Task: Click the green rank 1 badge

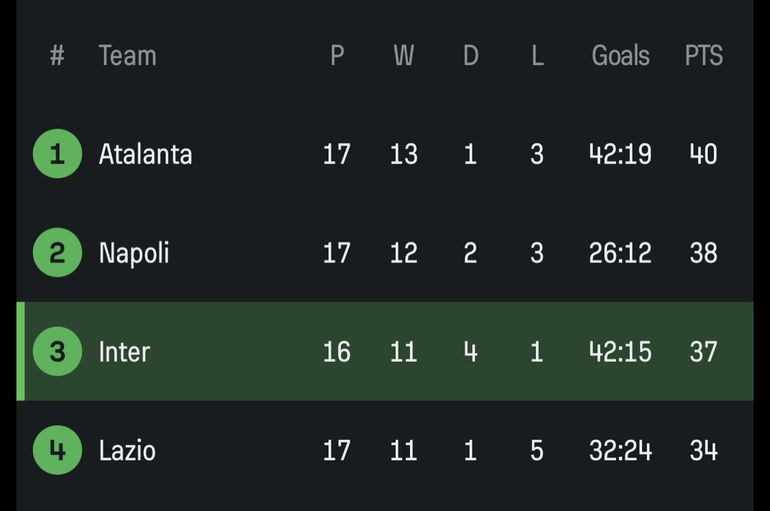Action: pos(57,154)
